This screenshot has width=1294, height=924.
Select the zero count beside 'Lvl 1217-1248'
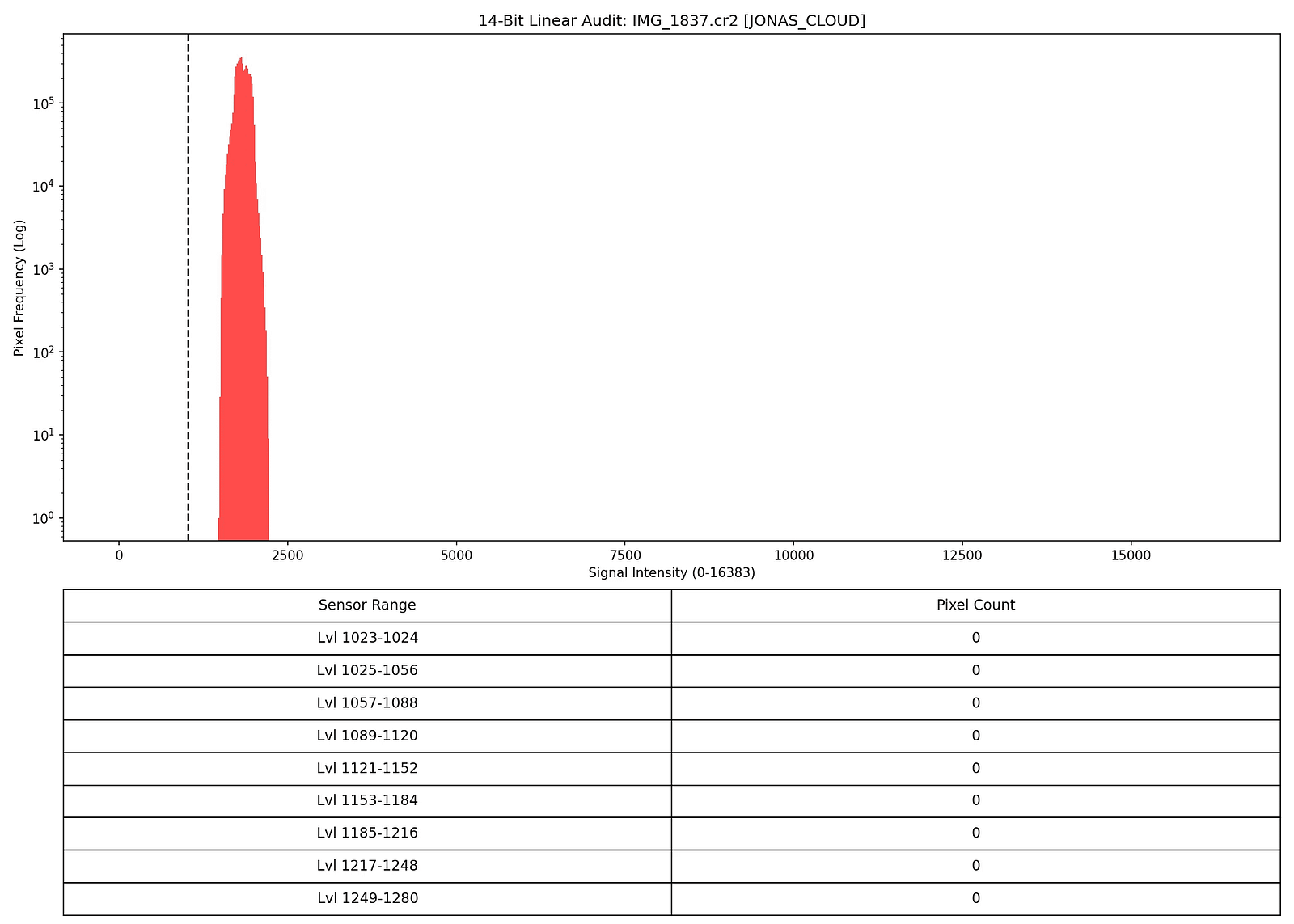click(x=975, y=865)
